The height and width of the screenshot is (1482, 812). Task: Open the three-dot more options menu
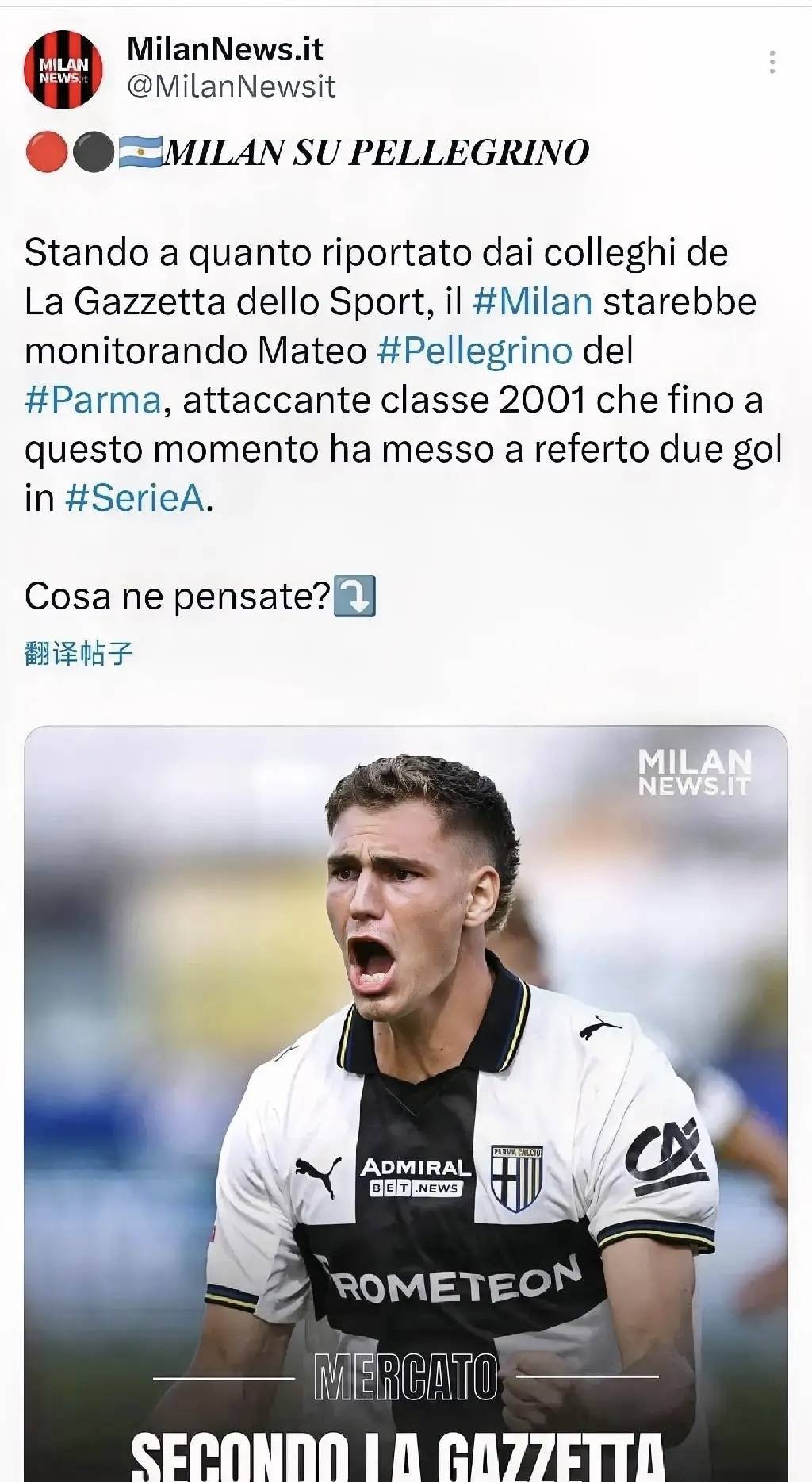pyautogui.click(x=772, y=63)
